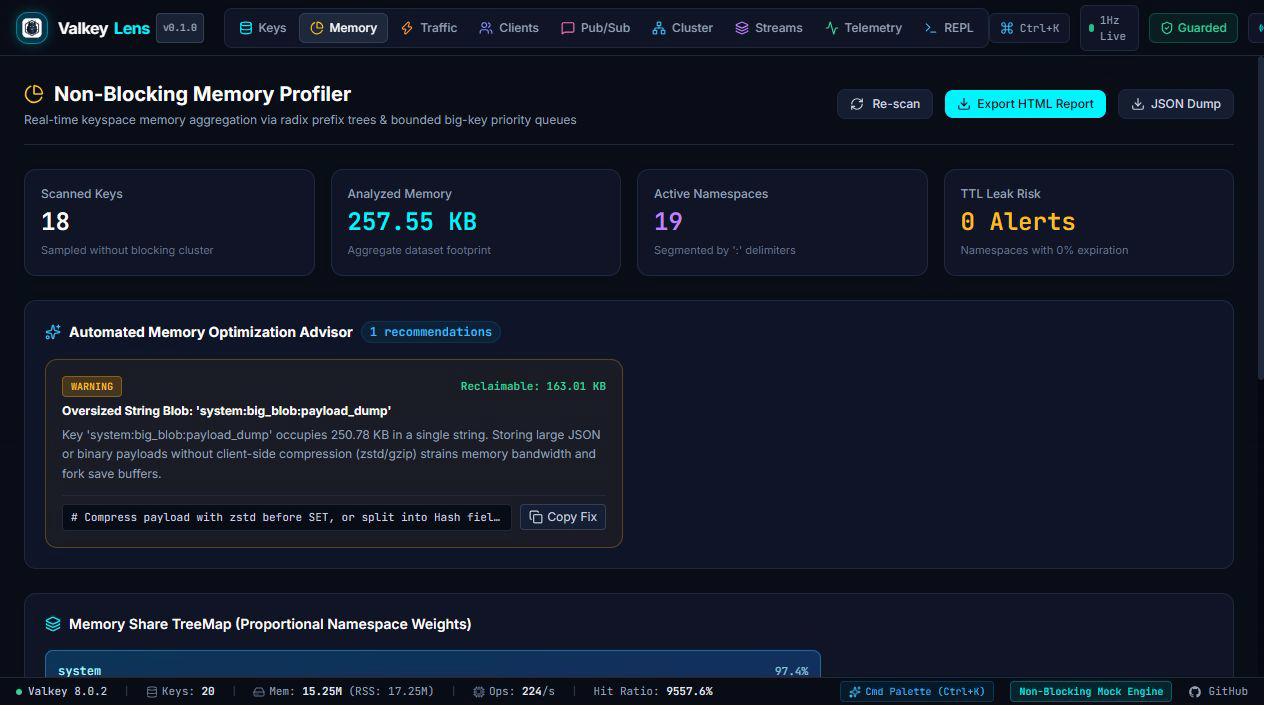This screenshot has width=1264, height=705.
Task: Switch to the Memory tab
Action: click(343, 28)
